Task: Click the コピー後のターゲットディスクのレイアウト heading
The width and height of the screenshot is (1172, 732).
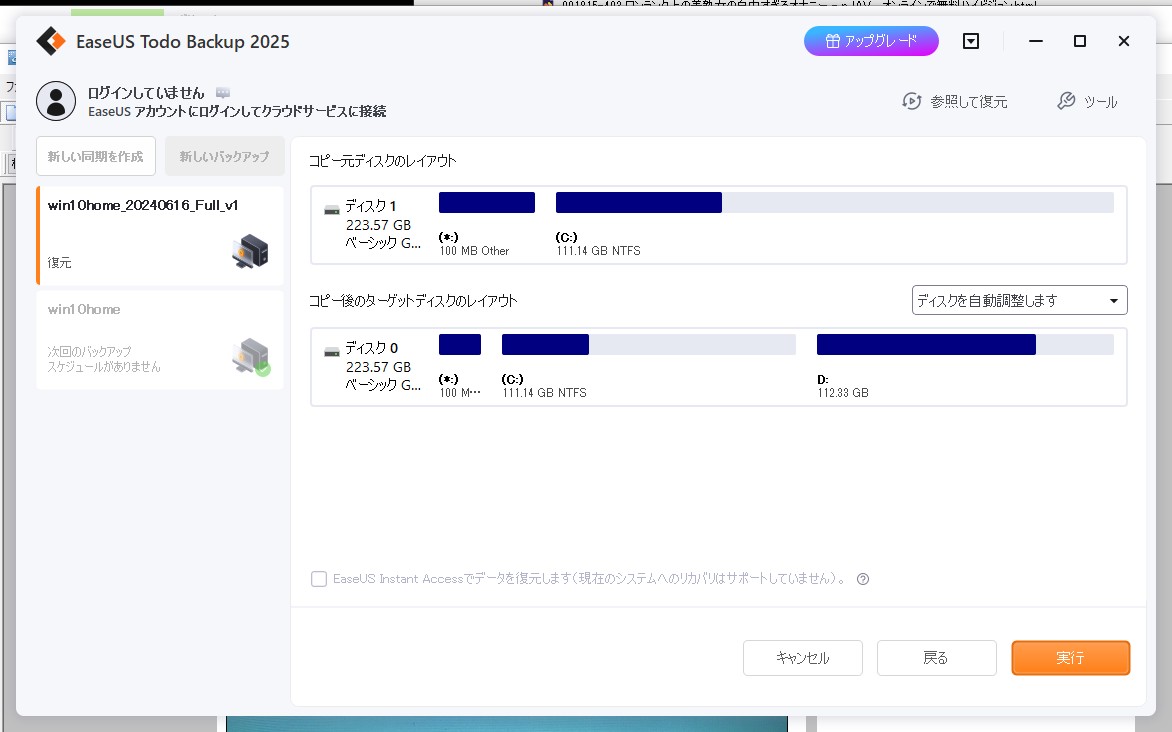Action: pos(413,301)
